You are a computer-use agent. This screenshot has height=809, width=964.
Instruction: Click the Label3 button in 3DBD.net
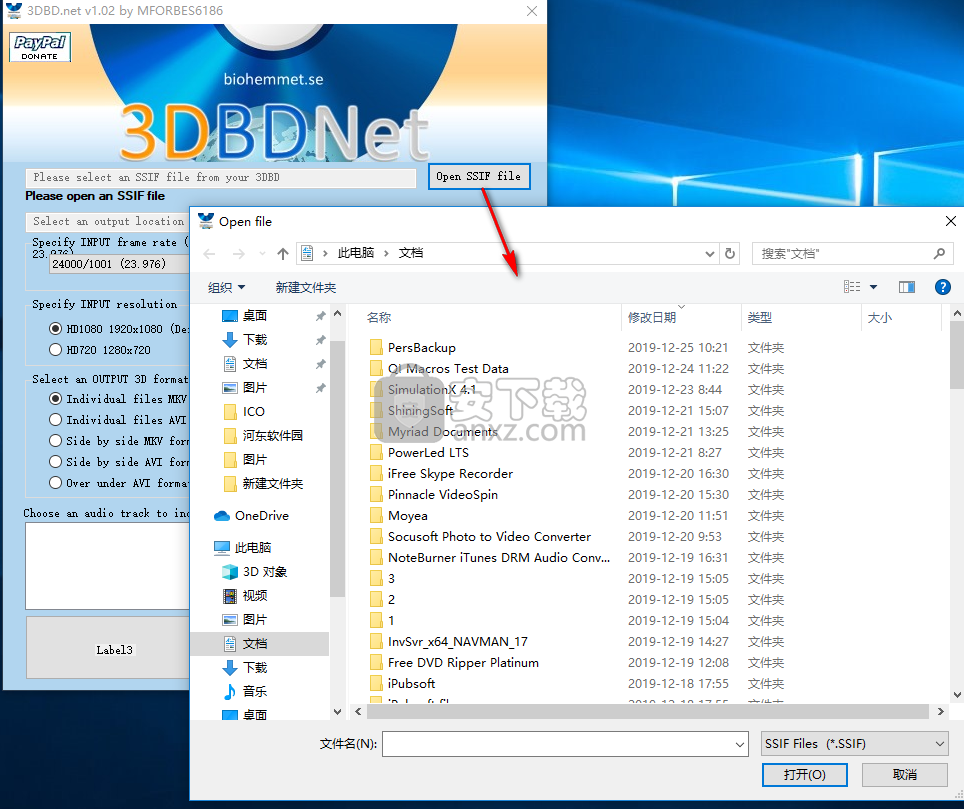coord(108,648)
